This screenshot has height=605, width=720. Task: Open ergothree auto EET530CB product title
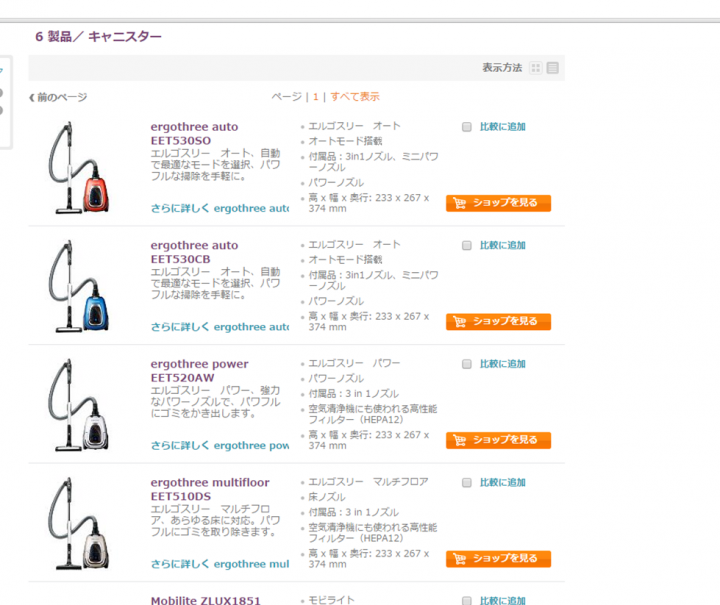pos(194,252)
